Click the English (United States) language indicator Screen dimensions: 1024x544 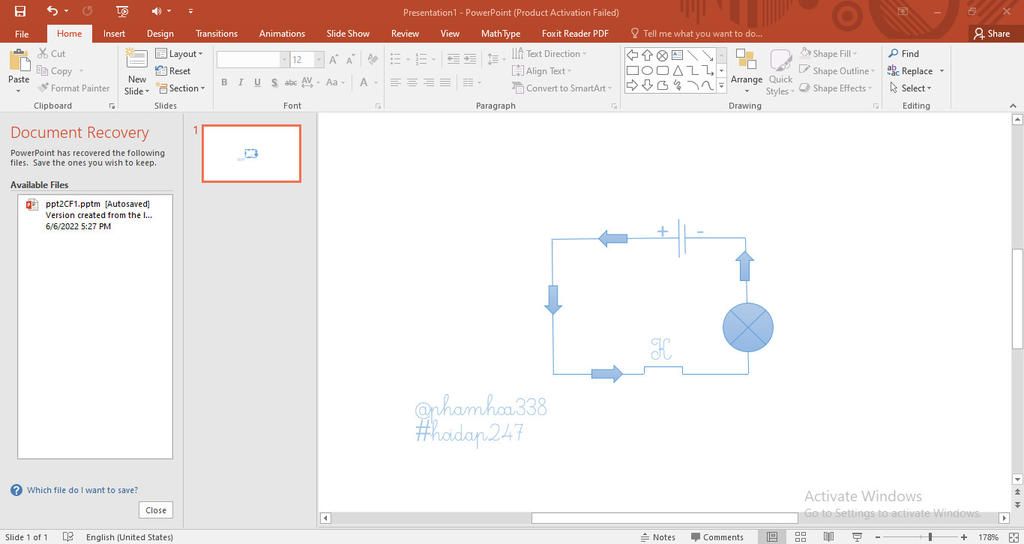pyautogui.click(x=129, y=537)
